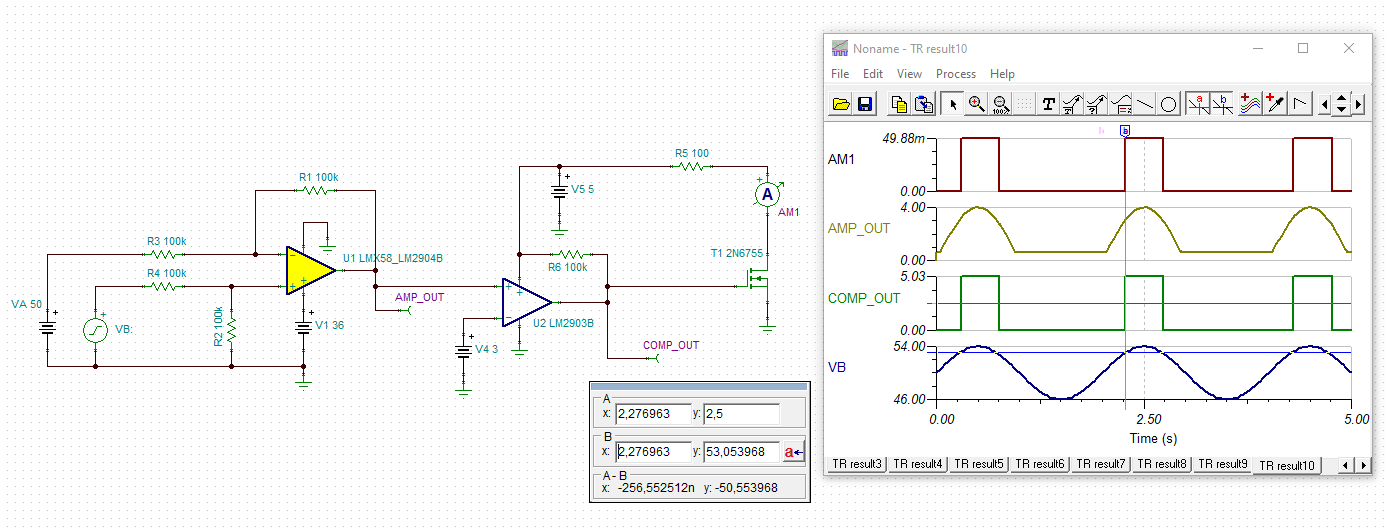Click the ammeter AM1 symbol in schematic
Viewport: 1387px width, 530px height.
click(x=767, y=194)
